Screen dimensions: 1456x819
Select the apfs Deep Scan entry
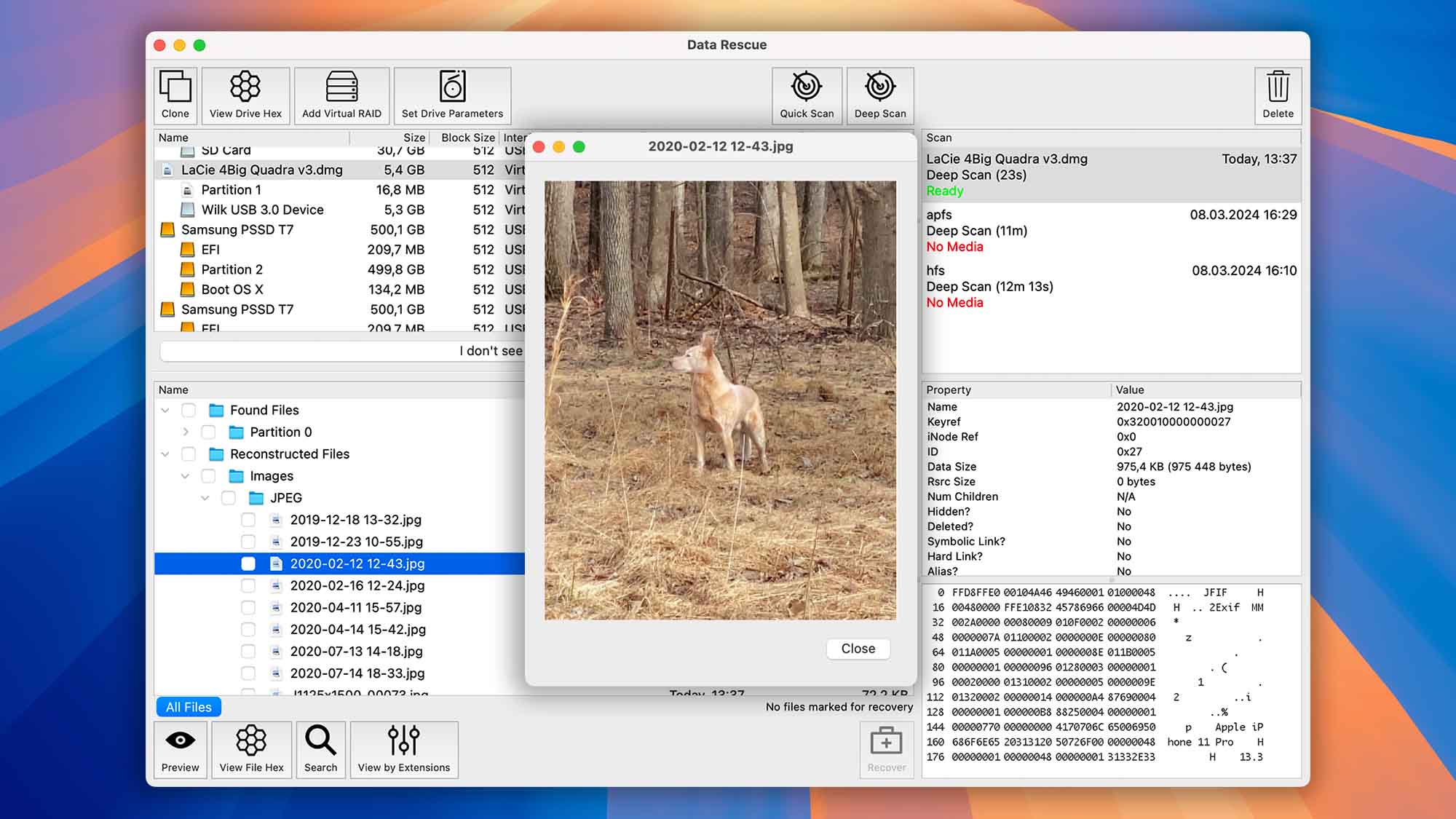tap(1111, 231)
